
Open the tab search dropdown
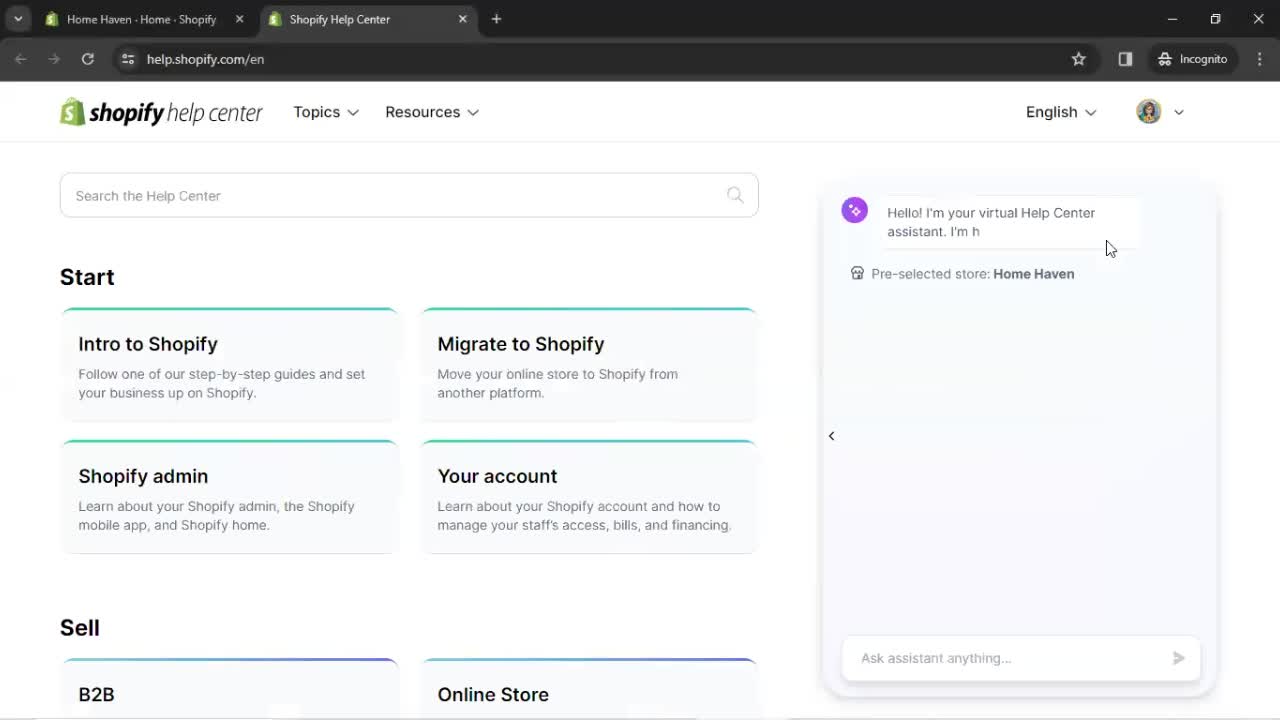17,19
